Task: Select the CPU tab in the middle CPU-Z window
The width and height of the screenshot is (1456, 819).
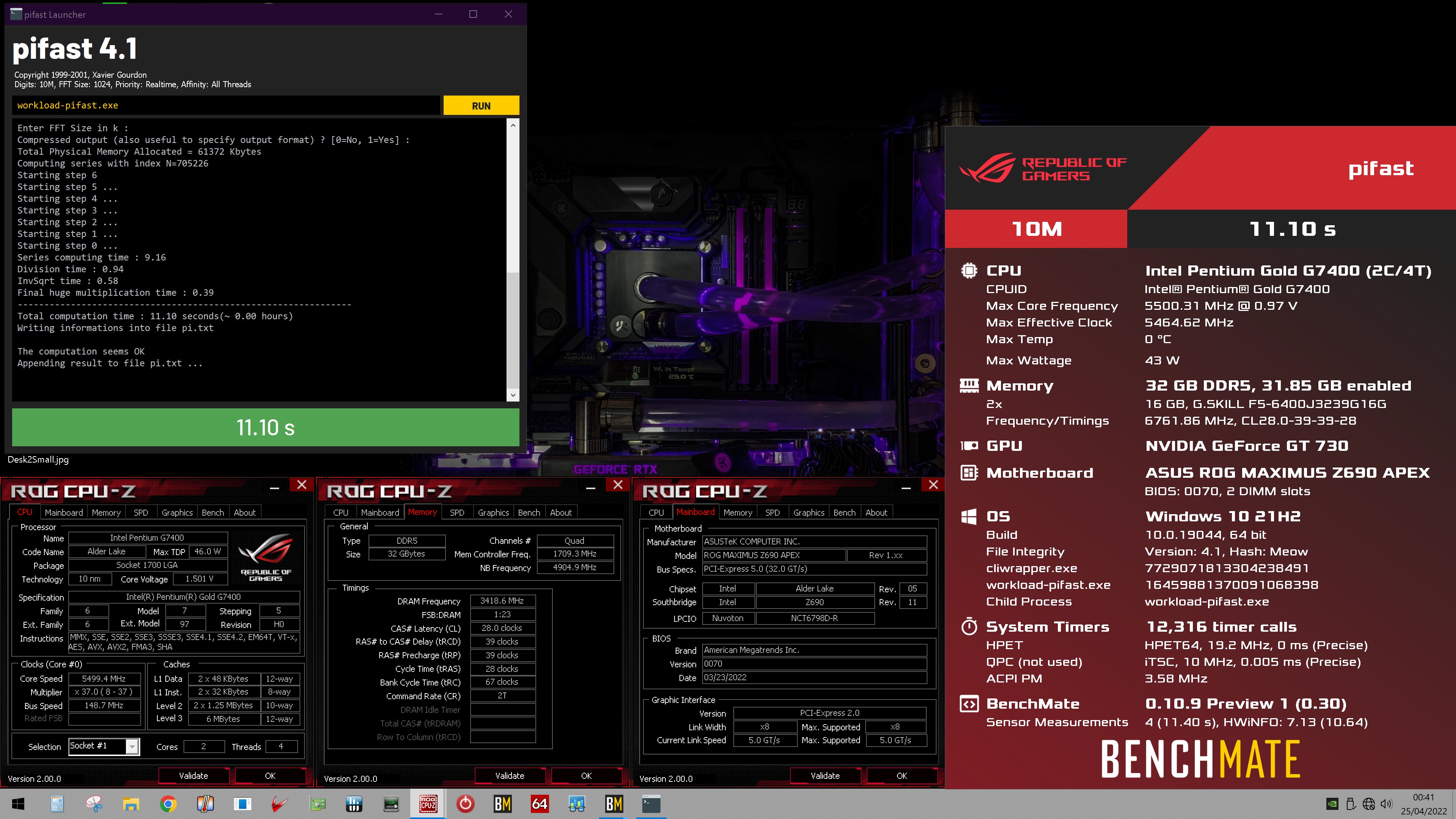Action: click(341, 512)
